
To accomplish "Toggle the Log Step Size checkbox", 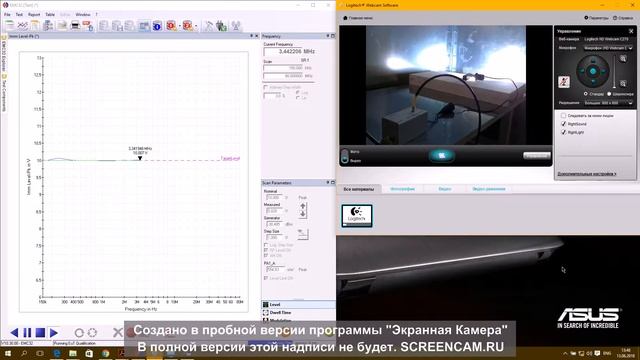I will click(x=266, y=245).
